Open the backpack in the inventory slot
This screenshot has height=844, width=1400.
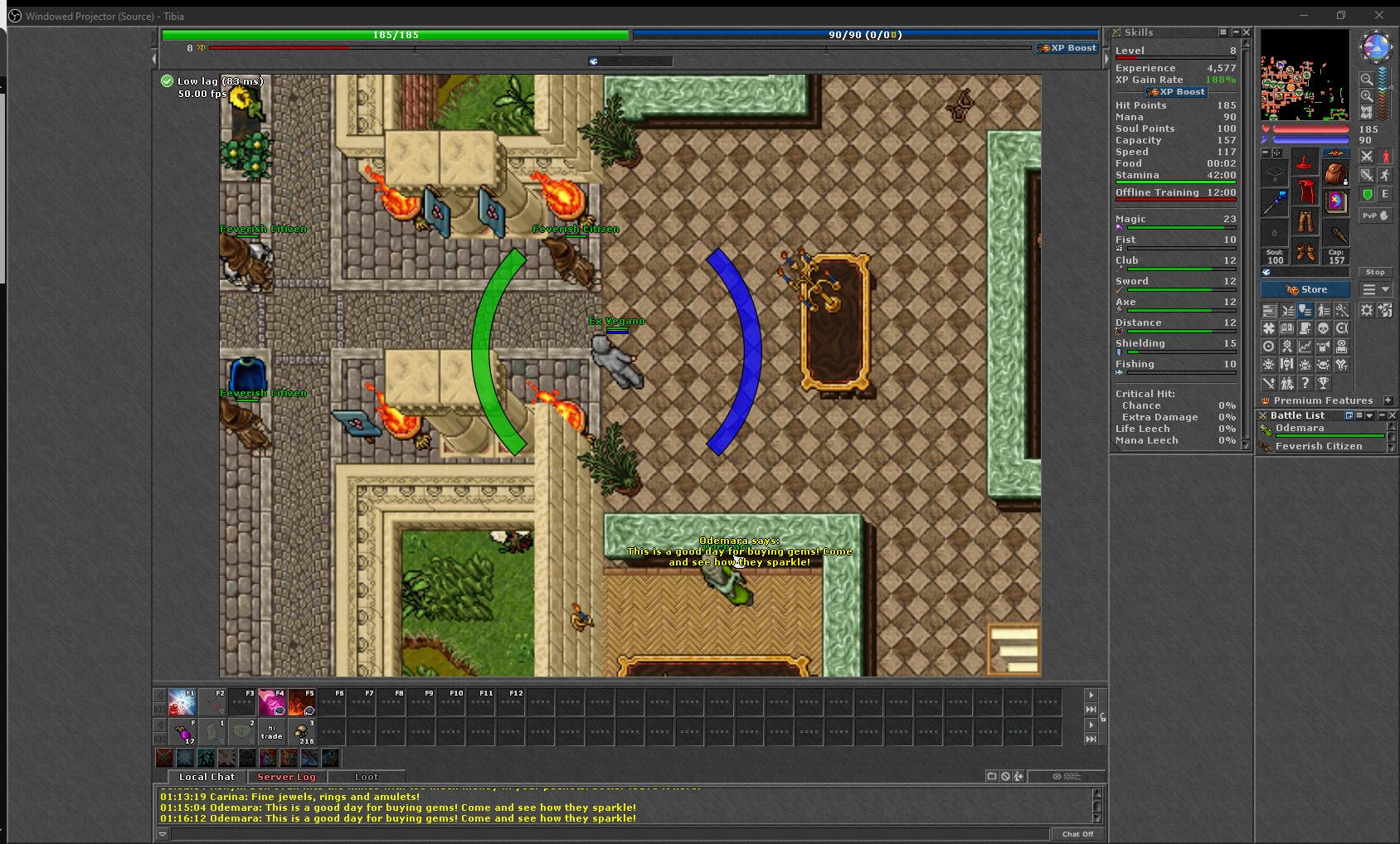1336,174
